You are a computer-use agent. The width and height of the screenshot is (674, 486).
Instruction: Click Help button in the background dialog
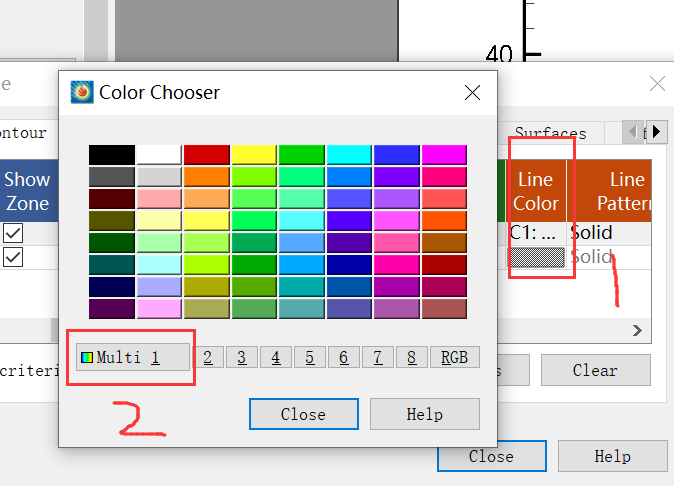point(613,456)
